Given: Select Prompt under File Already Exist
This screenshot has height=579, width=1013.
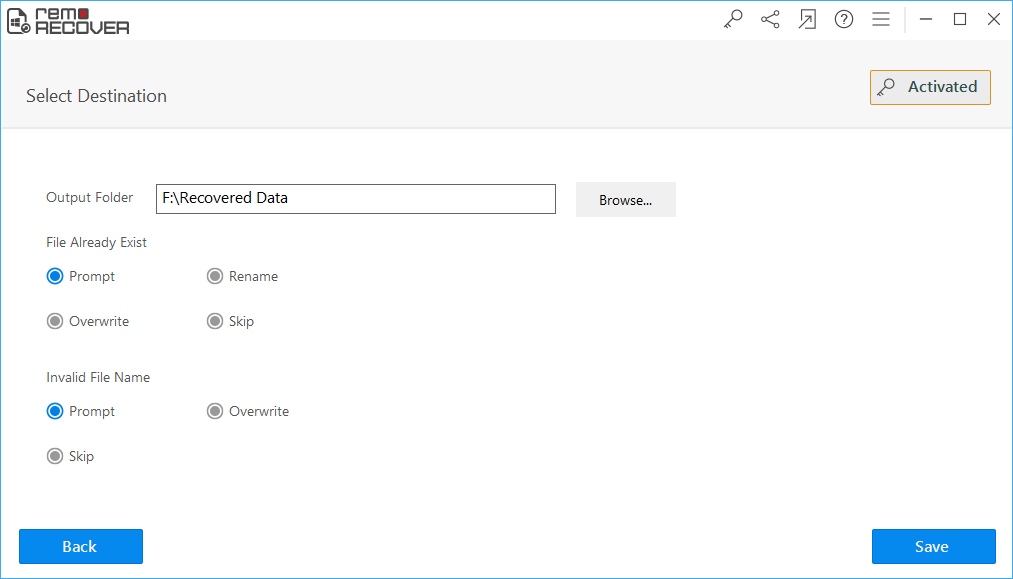Looking at the screenshot, I should 55,276.
